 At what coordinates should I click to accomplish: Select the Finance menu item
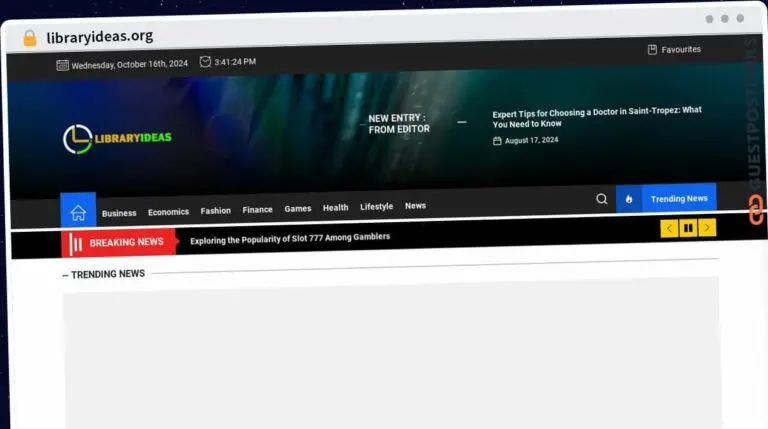pos(257,210)
